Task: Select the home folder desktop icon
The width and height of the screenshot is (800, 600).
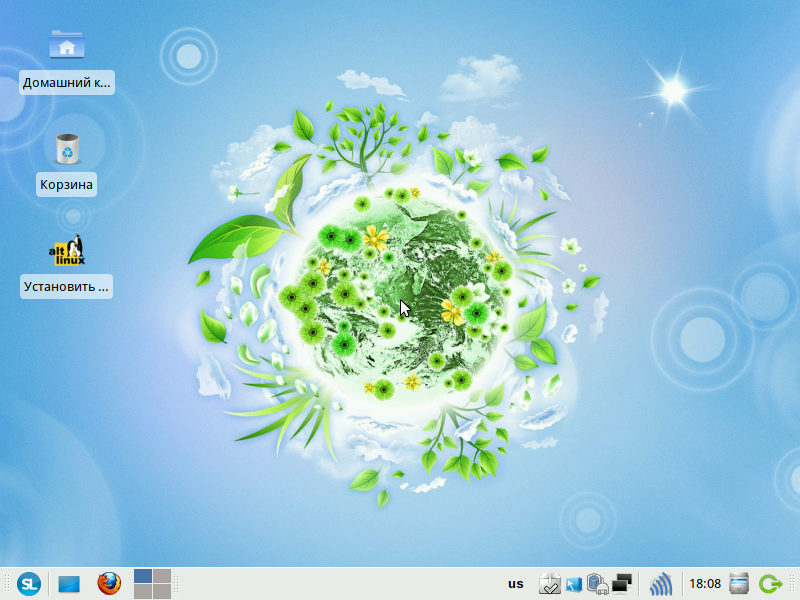Action: click(x=67, y=45)
